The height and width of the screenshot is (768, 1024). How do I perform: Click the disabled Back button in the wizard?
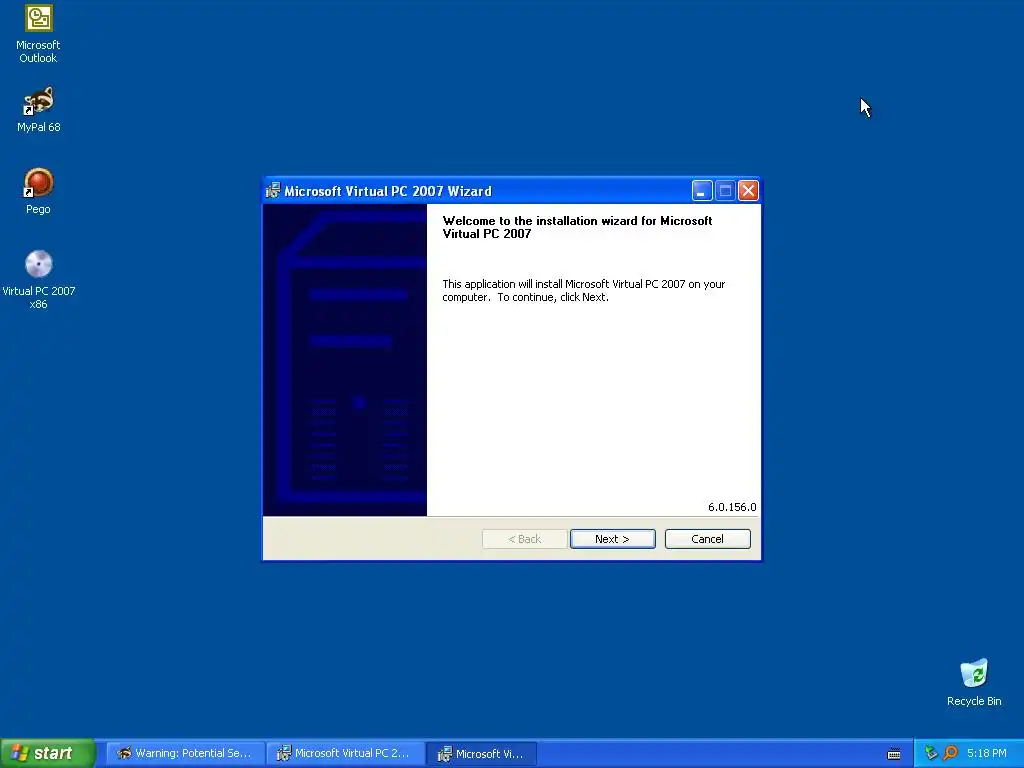point(524,539)
